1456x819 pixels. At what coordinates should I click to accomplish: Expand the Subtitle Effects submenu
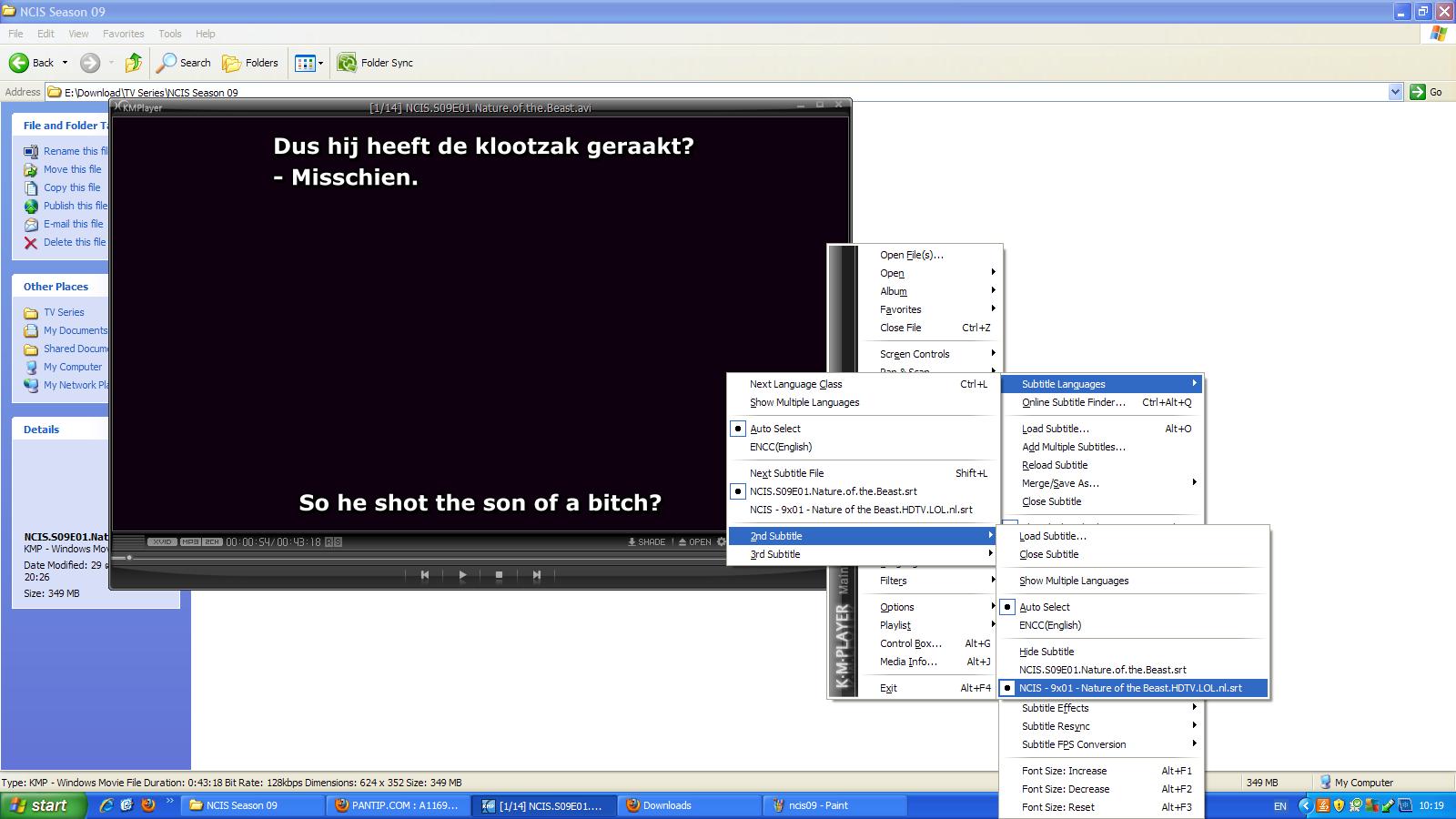point(1102,708)
